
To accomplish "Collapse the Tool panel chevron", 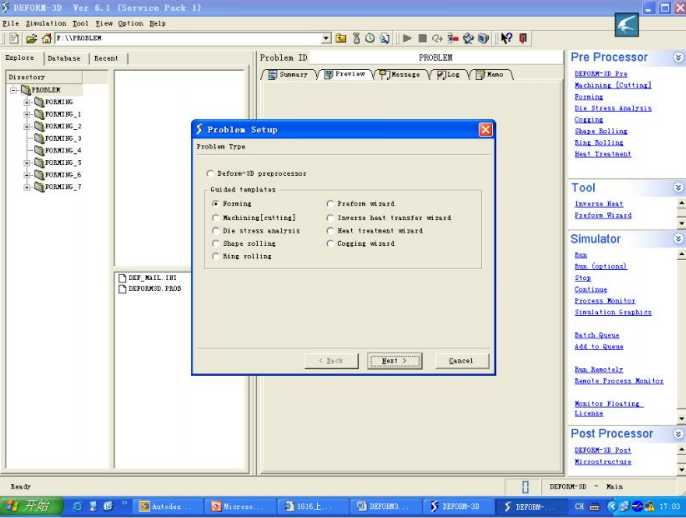I will pyautogui.click(x=678, y=188).
